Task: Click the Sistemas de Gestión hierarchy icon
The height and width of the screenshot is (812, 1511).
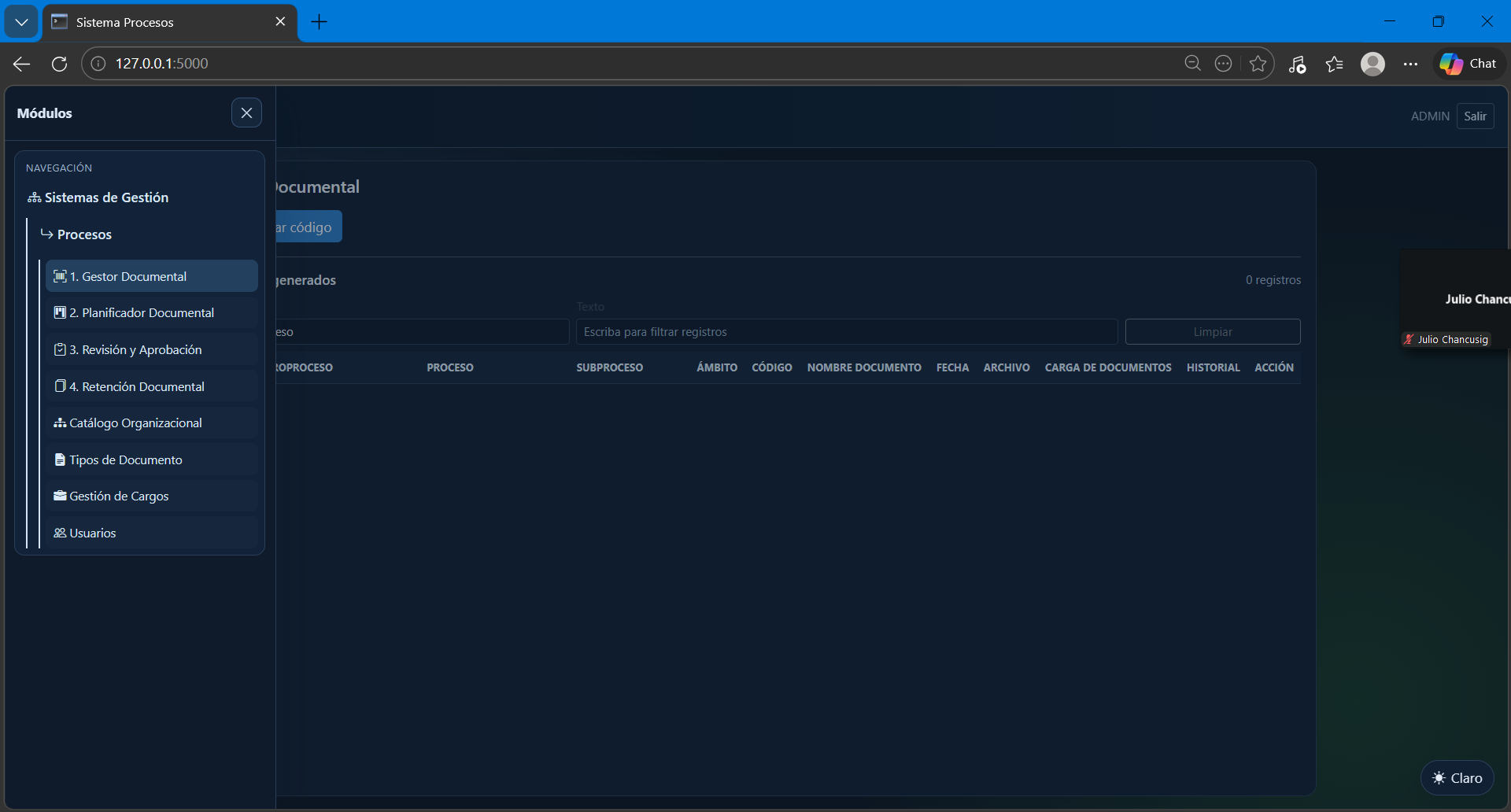Action: [x=35, y=197]
